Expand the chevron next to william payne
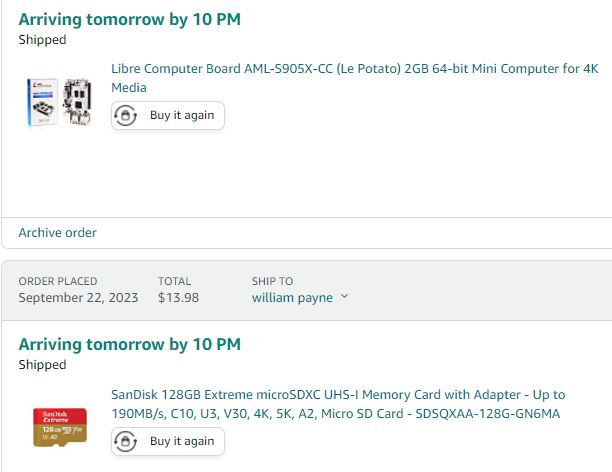This screenshot has width=612, height=472. point(344,296)
